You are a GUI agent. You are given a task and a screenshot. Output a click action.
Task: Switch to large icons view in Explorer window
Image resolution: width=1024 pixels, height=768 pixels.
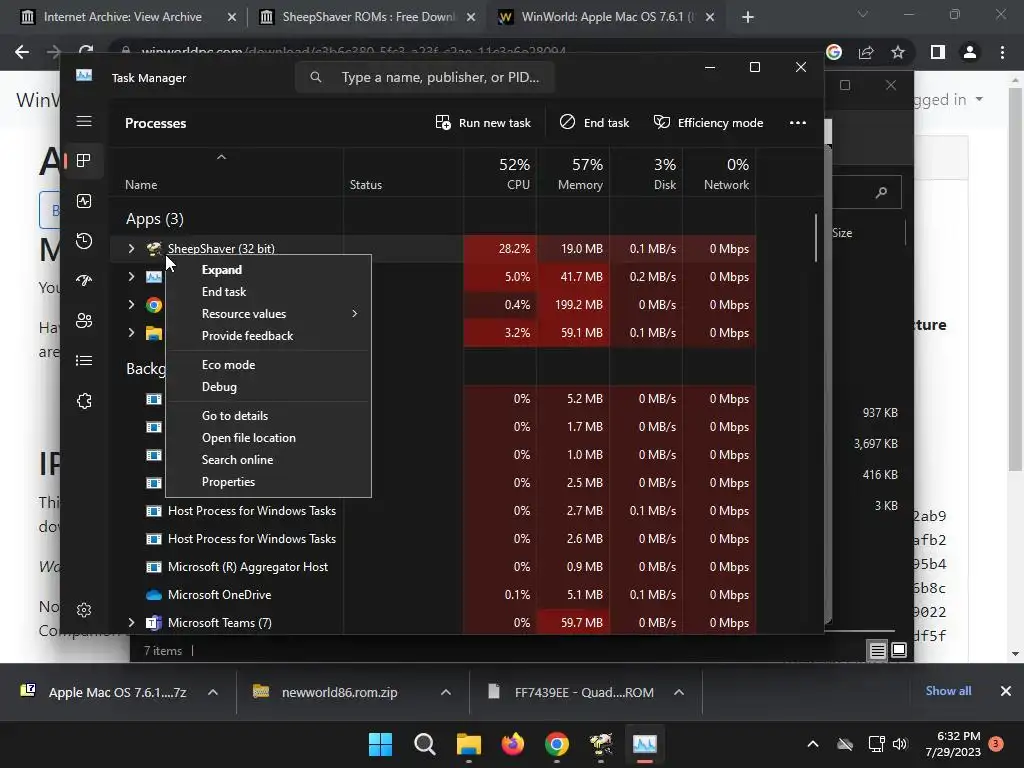tap(899, 650)
